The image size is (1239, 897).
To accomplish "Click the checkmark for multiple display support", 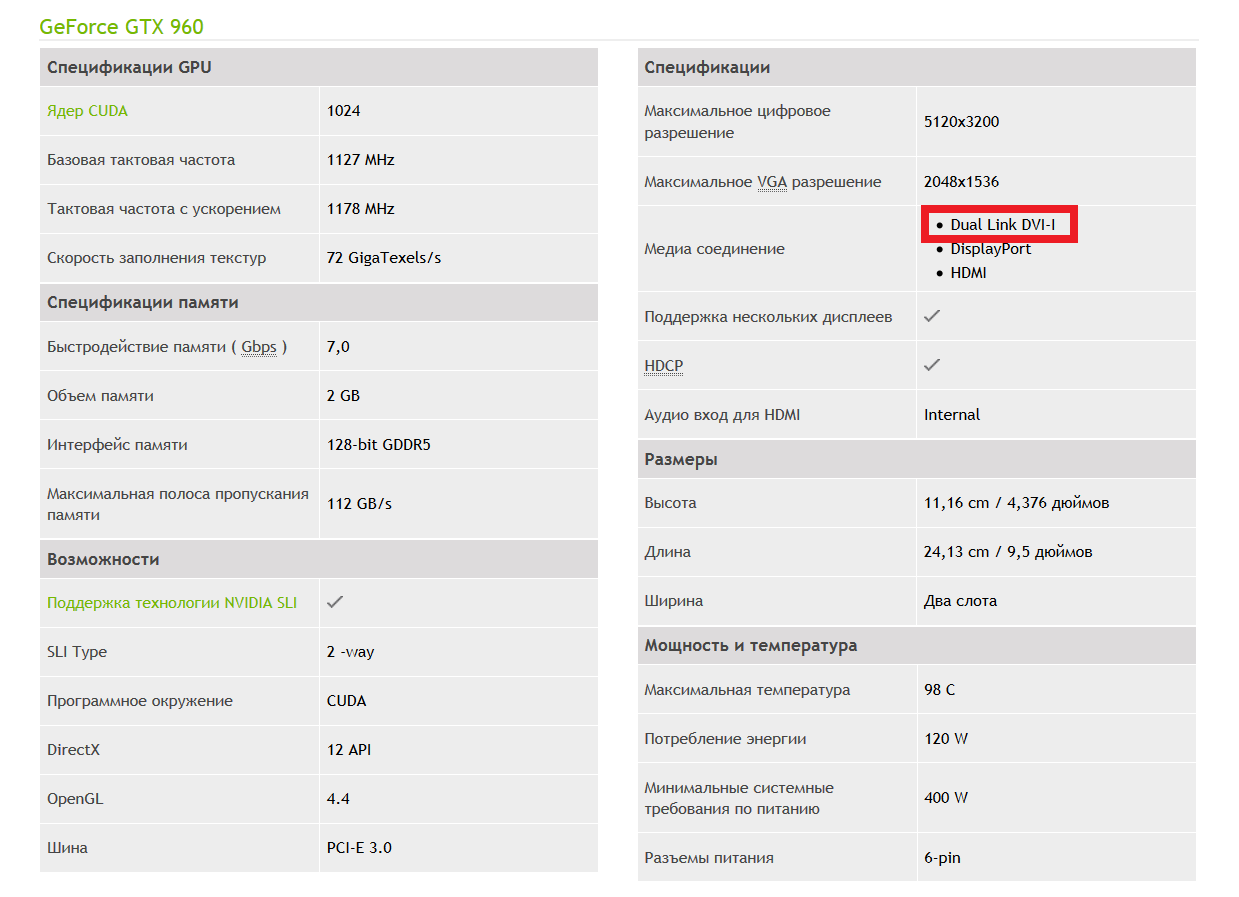I will pos(932,316).
